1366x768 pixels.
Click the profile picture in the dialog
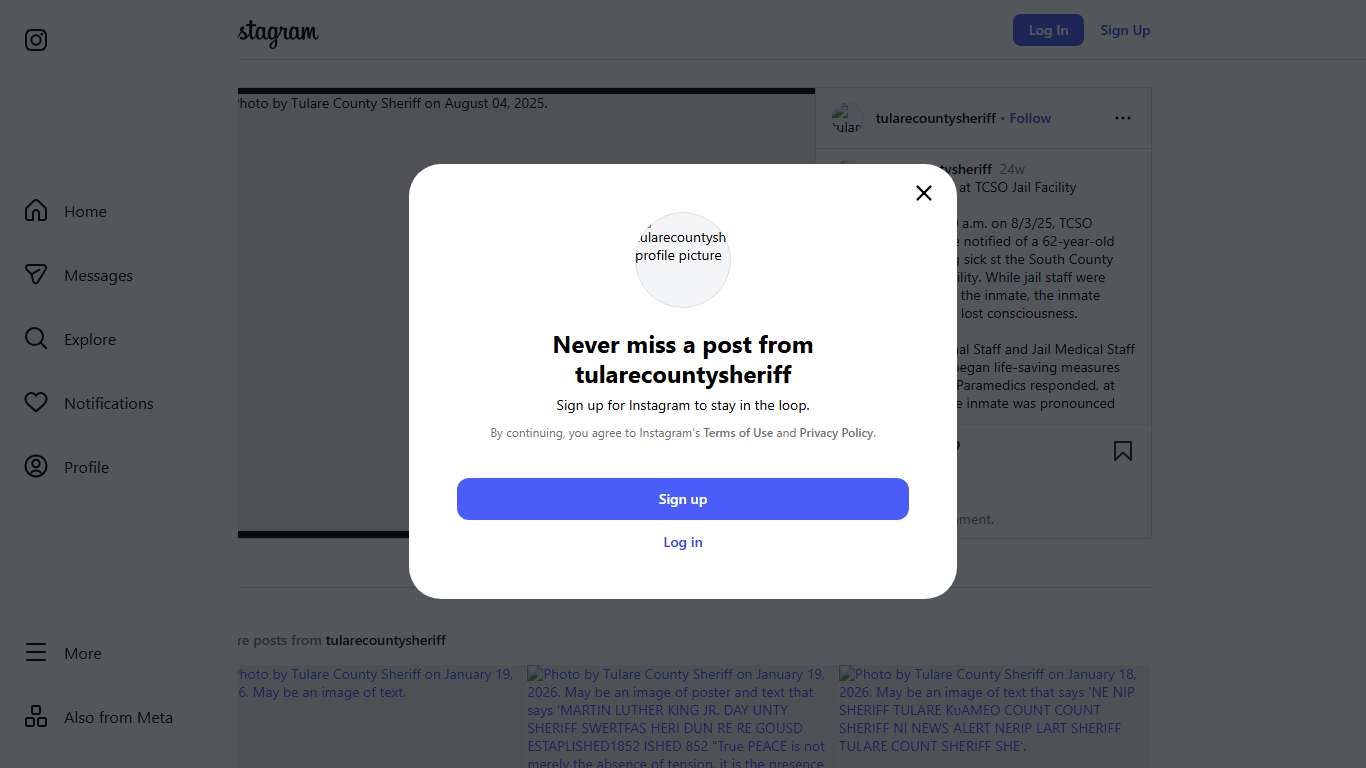(x=683, y=259)
